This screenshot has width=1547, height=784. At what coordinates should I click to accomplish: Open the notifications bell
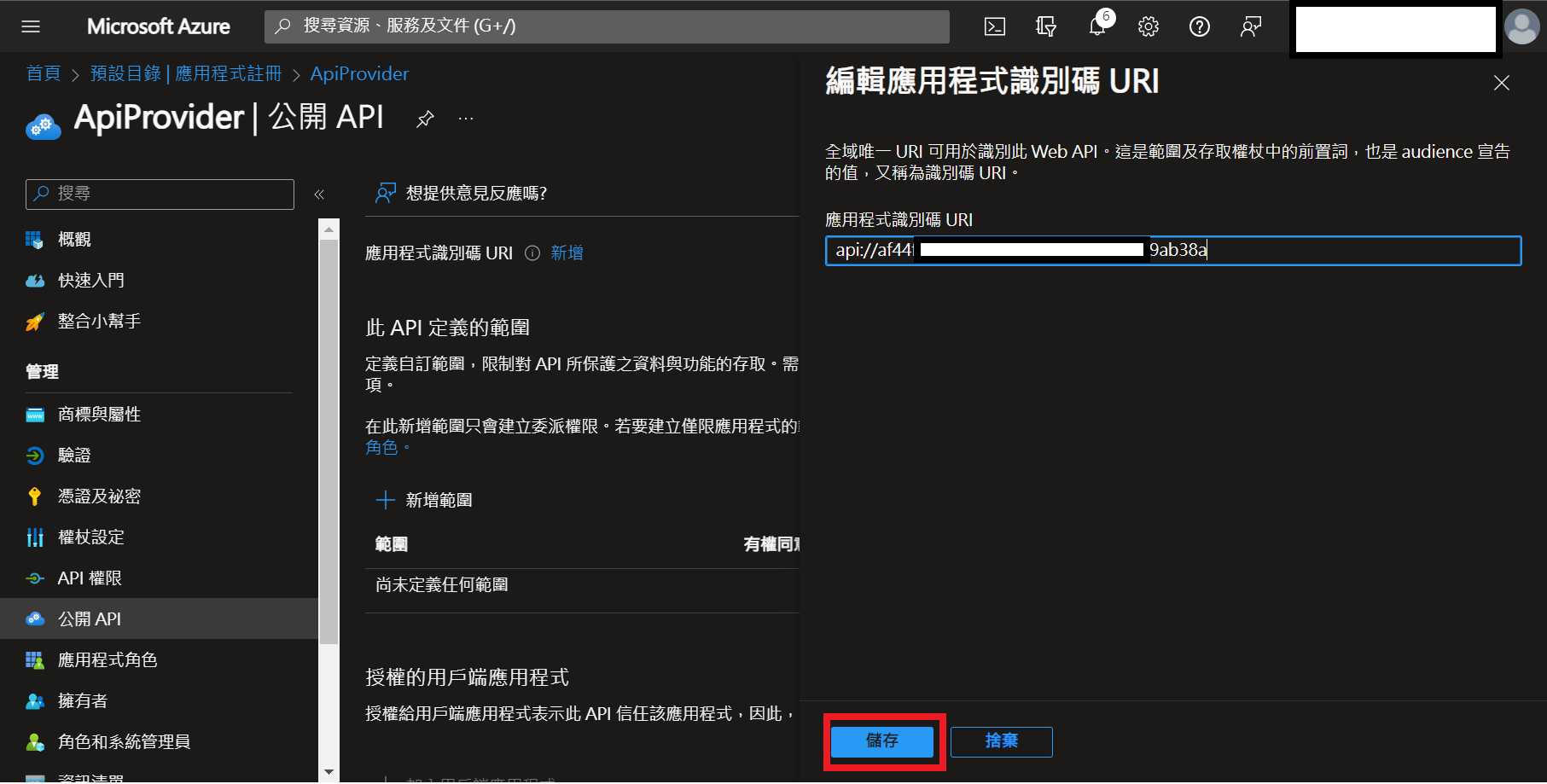[x=1097, y=26]
